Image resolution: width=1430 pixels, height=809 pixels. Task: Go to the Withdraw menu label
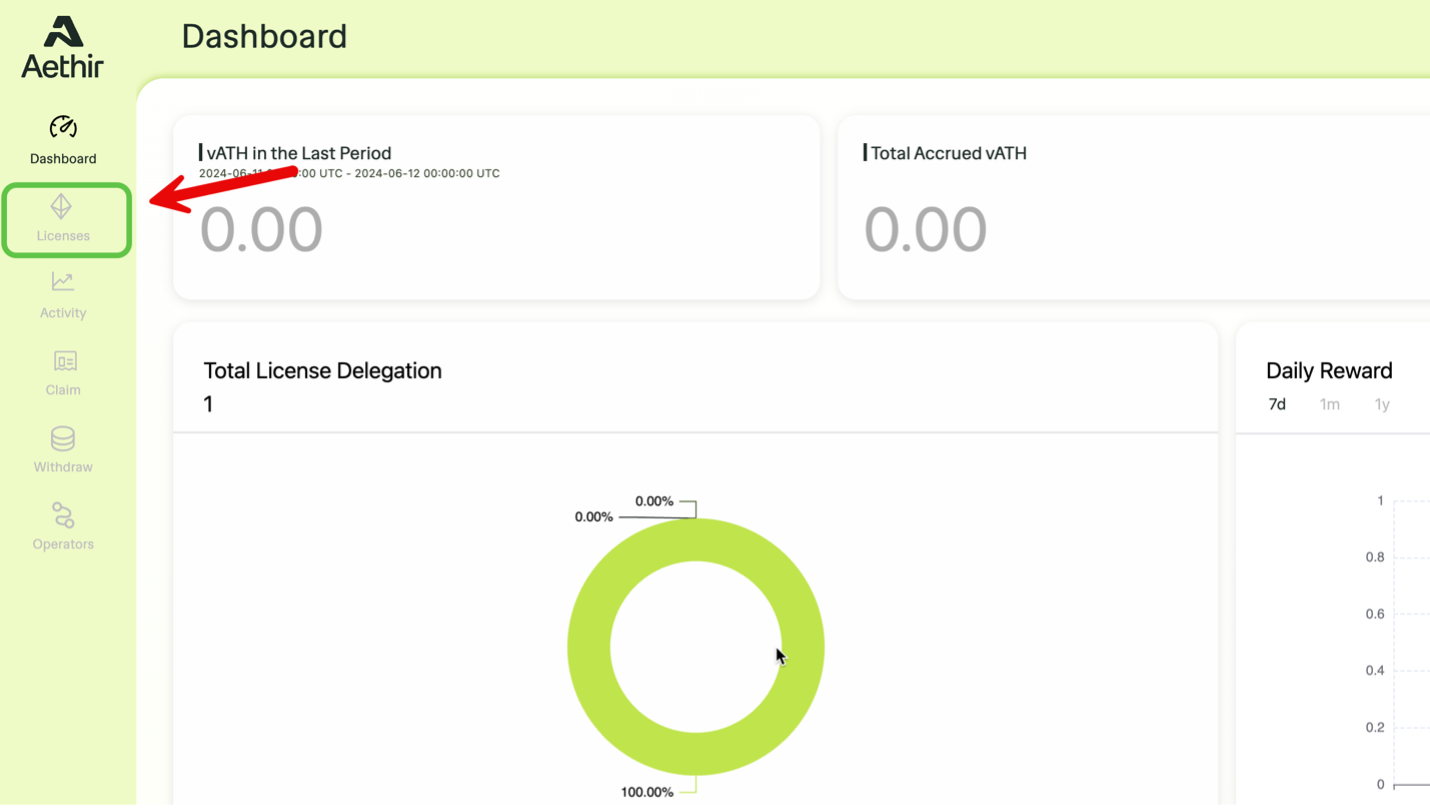pos(63,467)
